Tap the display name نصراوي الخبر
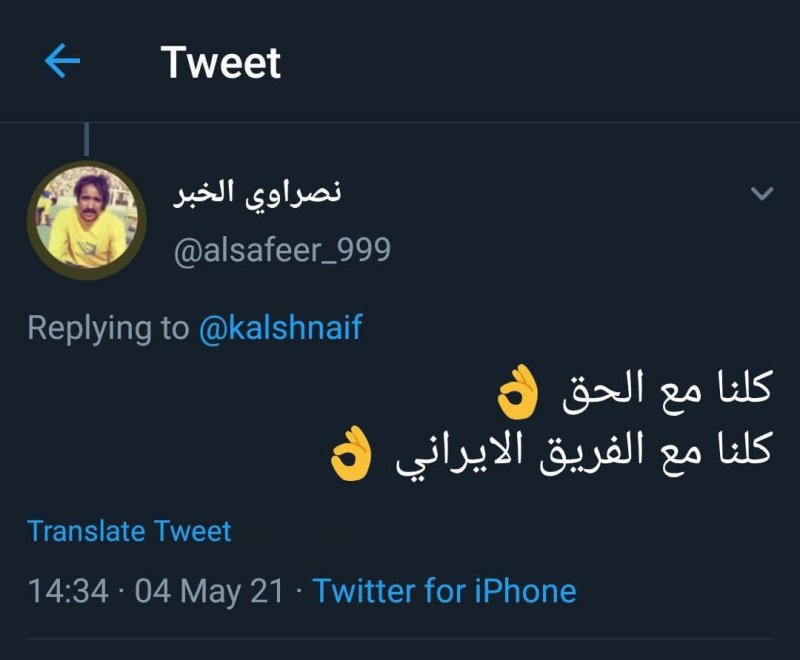Viewport: 800px width, 660px height. [x=258, y=192]
